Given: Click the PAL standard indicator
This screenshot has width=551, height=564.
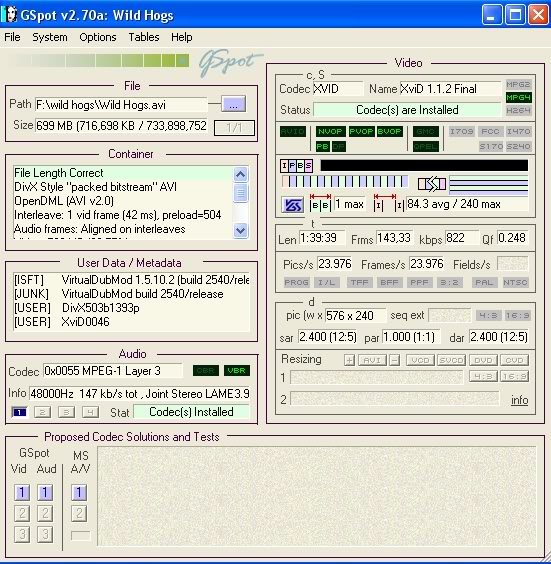Looking at the screenshot, I should click(x=484, y=282).
